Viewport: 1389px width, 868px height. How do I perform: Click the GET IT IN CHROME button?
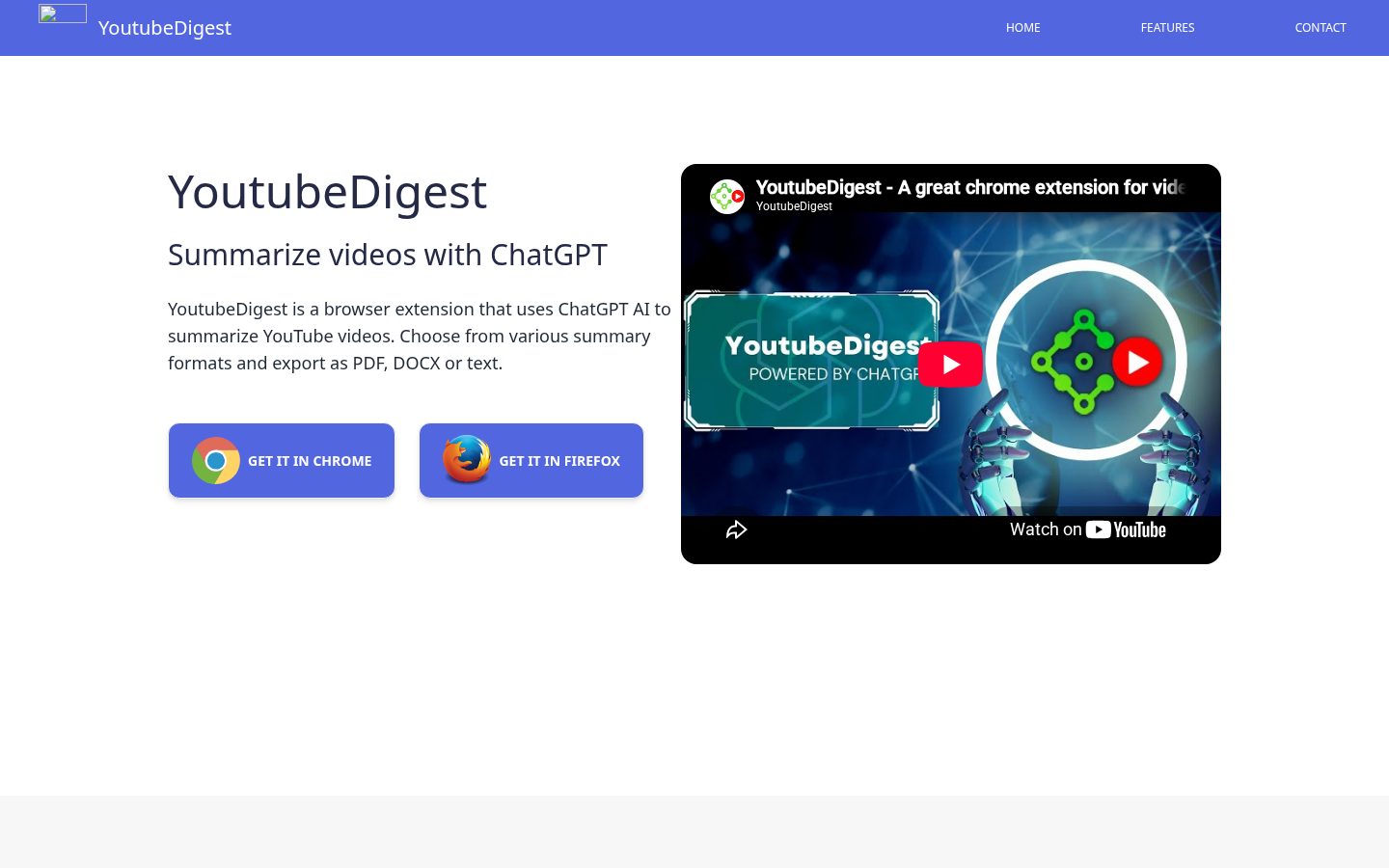[282, 461]
